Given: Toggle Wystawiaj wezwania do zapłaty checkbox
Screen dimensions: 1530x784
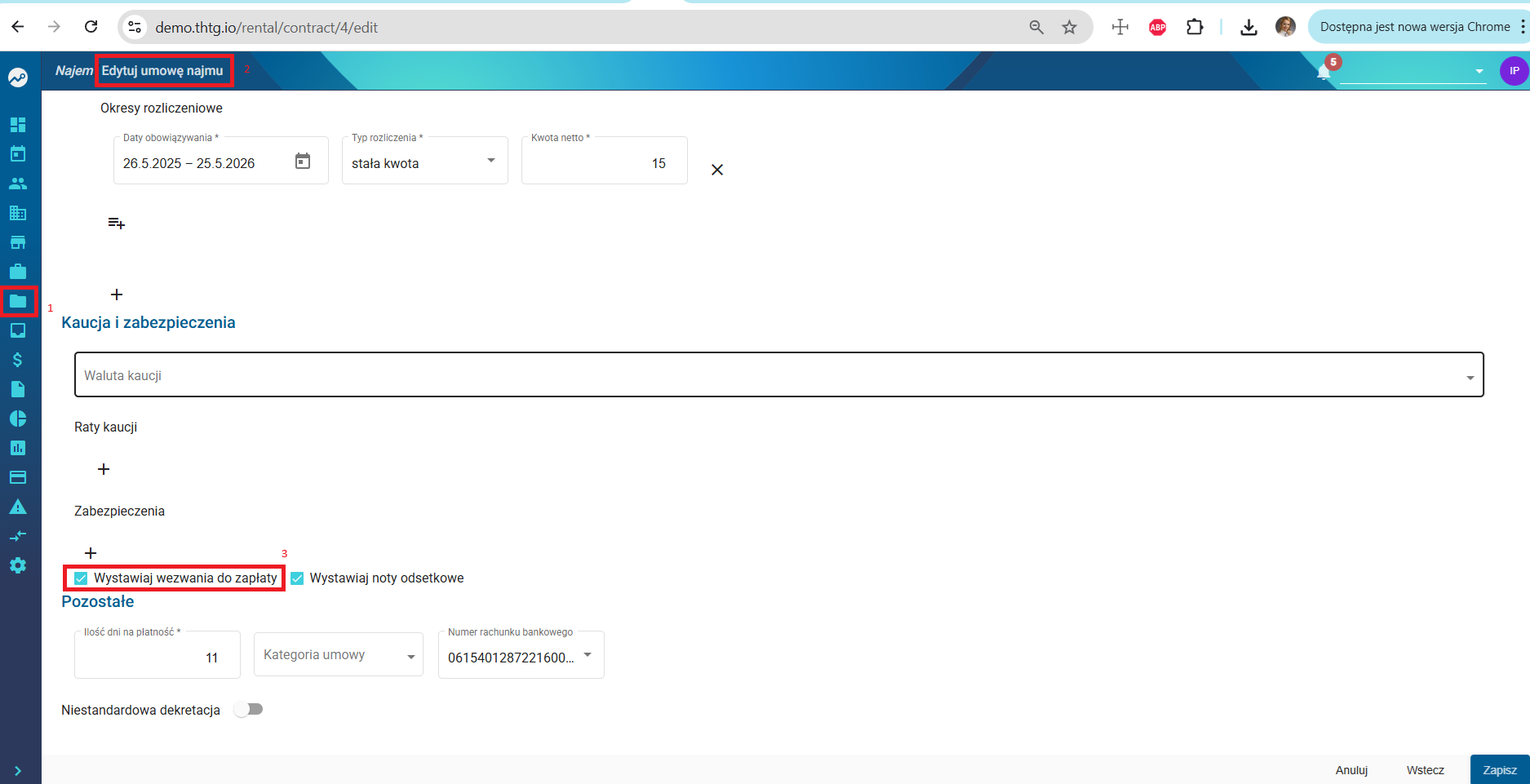Looking at the screenshot, I should pyautogui.click(x=81, y=578).
